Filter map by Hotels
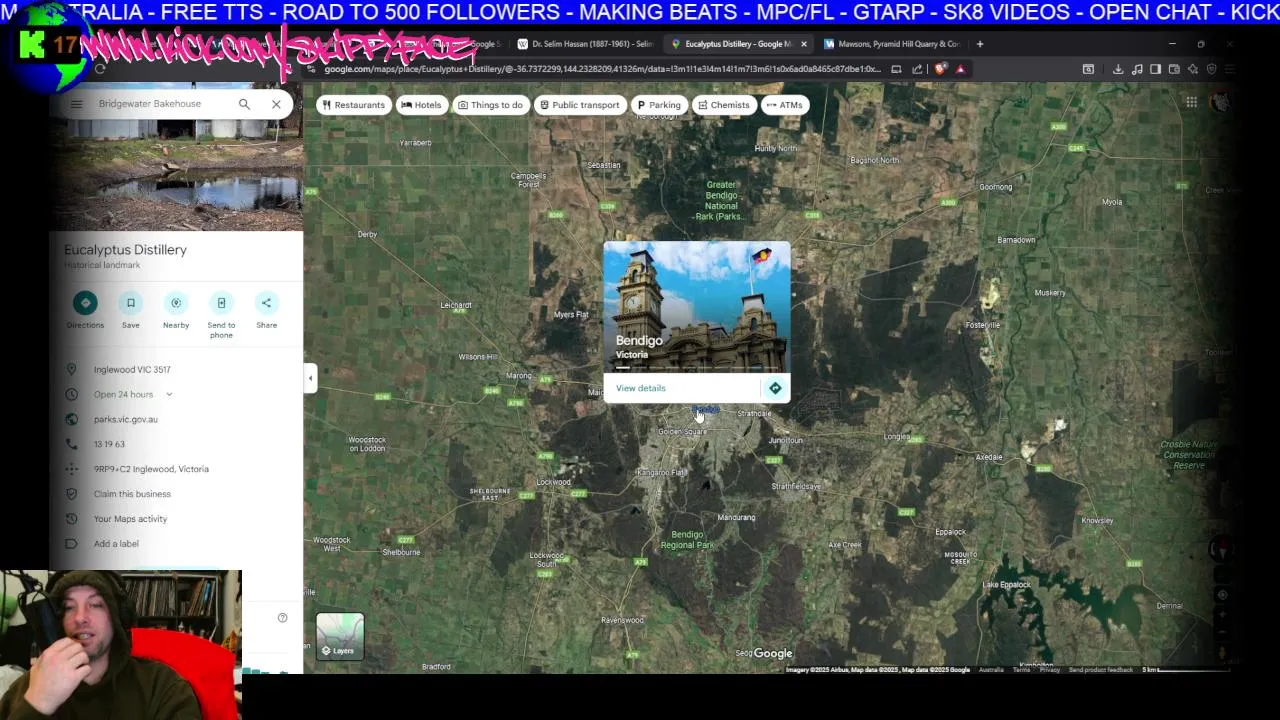 421,105
